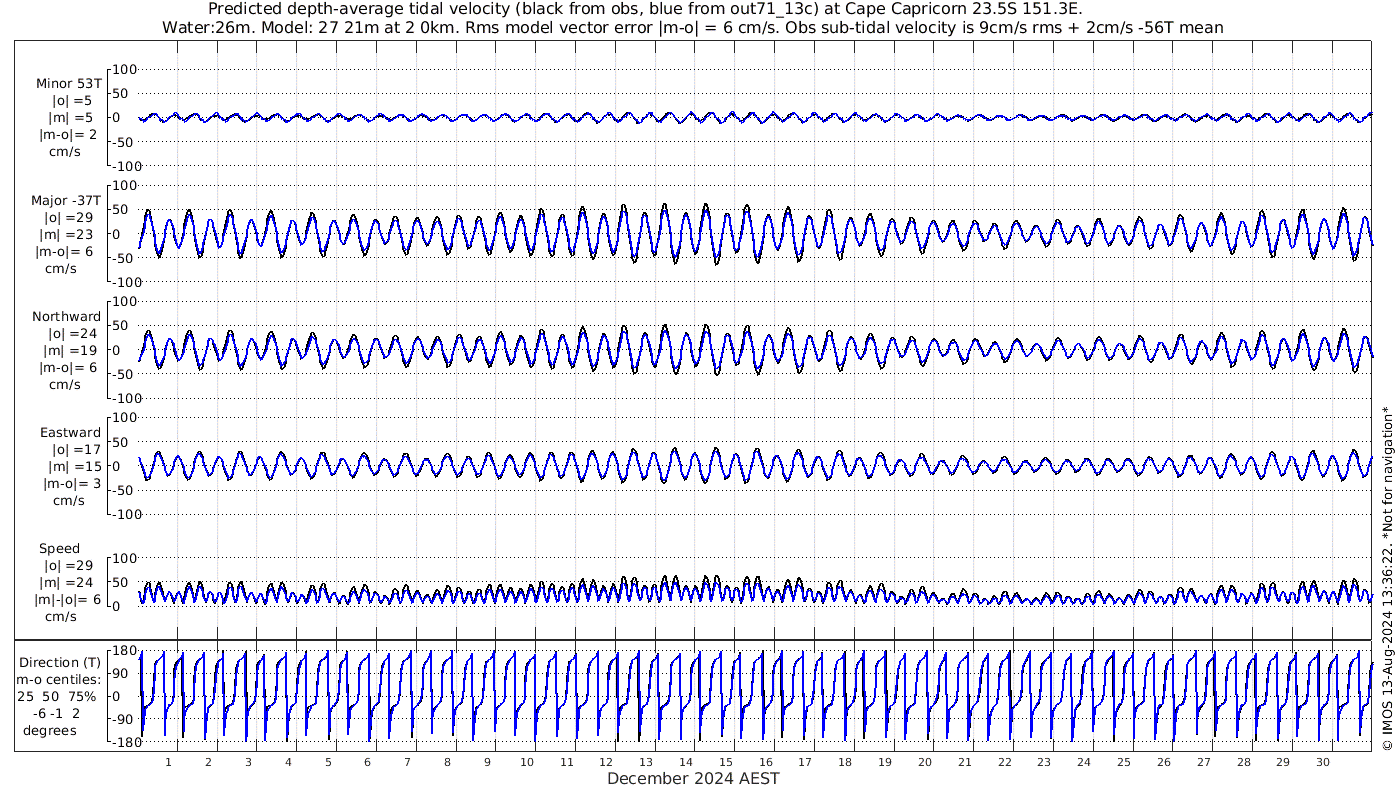Click '|m|-|o|= 6' in the Speed panel
This screenshot has height=800, width=1400.
coord(68,600)
